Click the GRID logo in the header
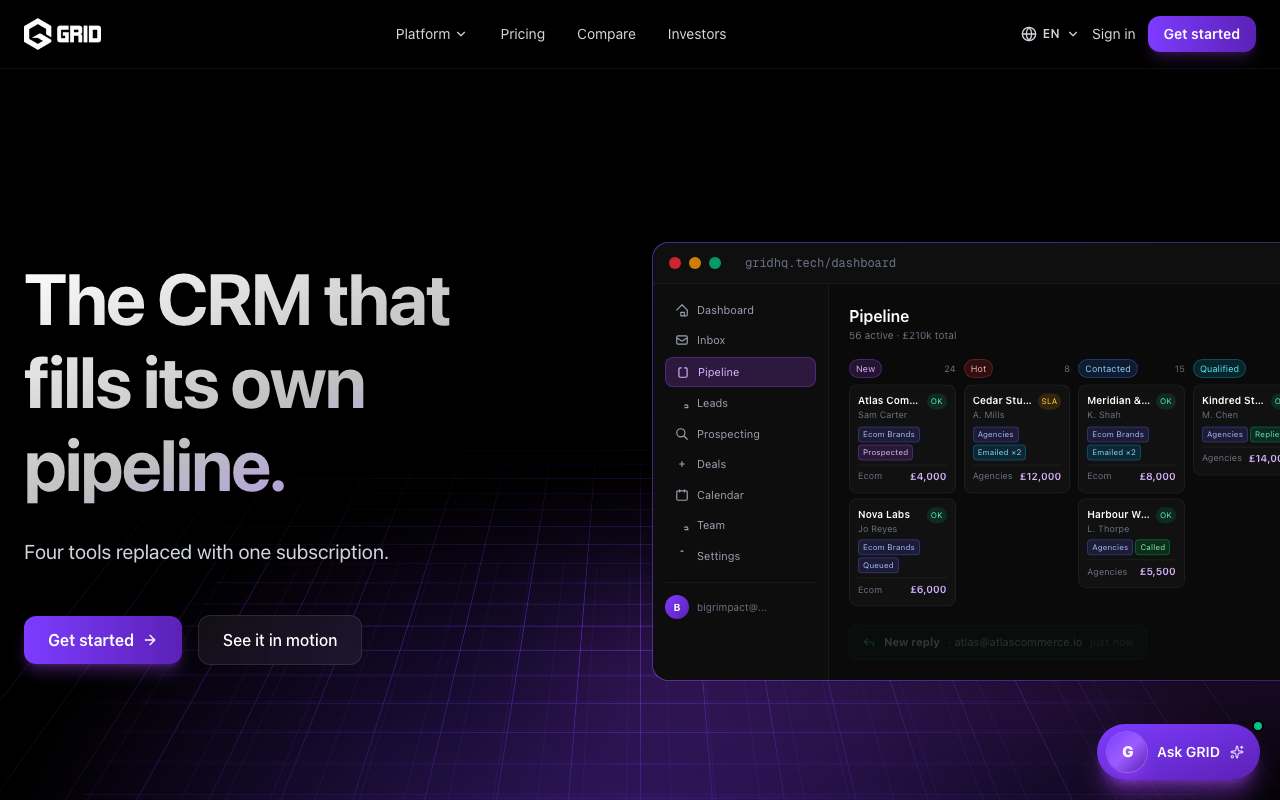The width and height of the screenshot is (1280, 800). click(63, 34)
